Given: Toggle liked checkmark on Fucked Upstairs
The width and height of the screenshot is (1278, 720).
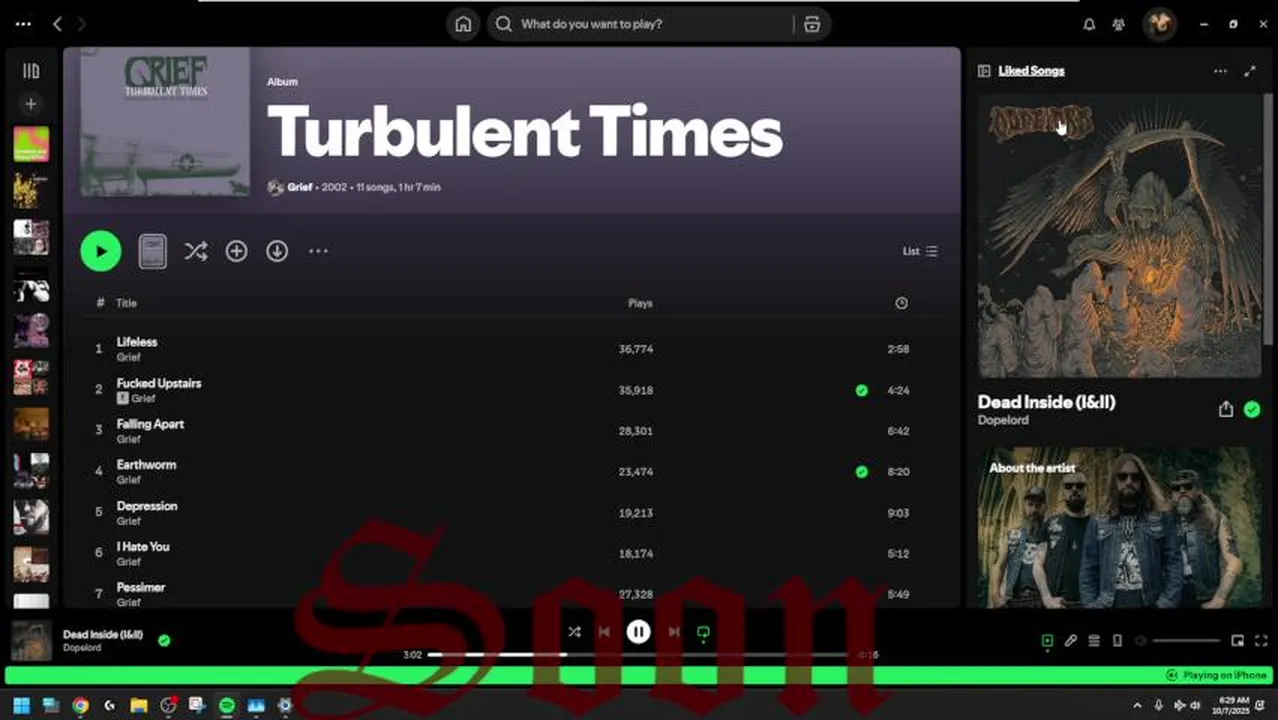Looking at the screenshot, I should point(862,390).
